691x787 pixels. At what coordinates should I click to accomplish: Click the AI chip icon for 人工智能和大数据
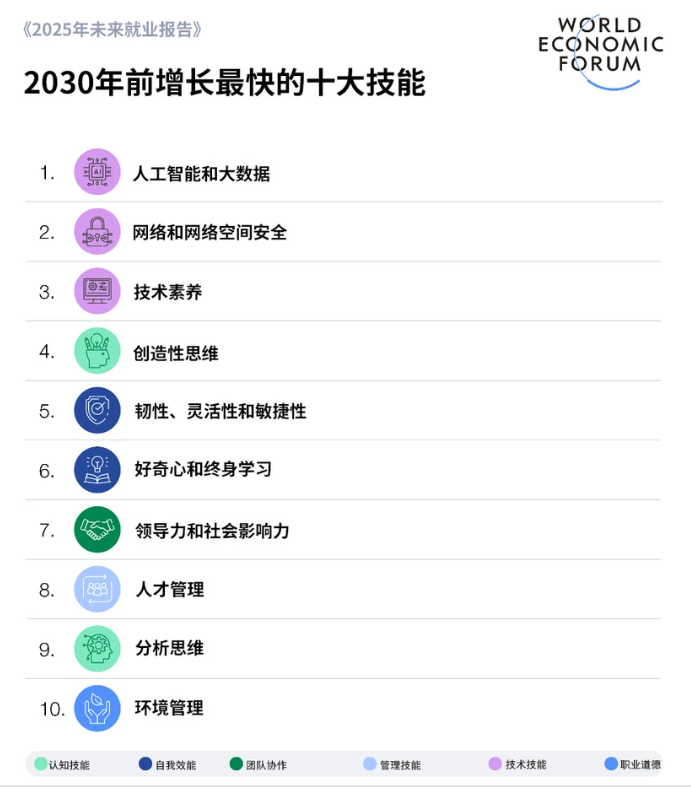click(97, 172)
